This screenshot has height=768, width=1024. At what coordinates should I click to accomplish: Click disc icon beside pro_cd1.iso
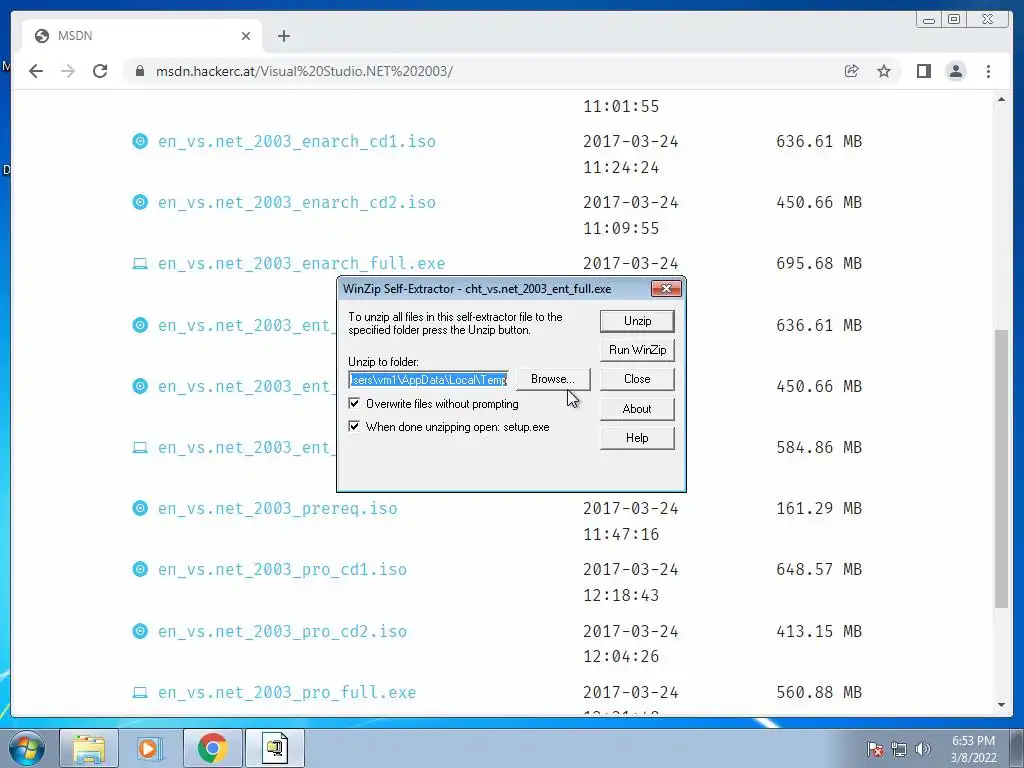[140, 569]
